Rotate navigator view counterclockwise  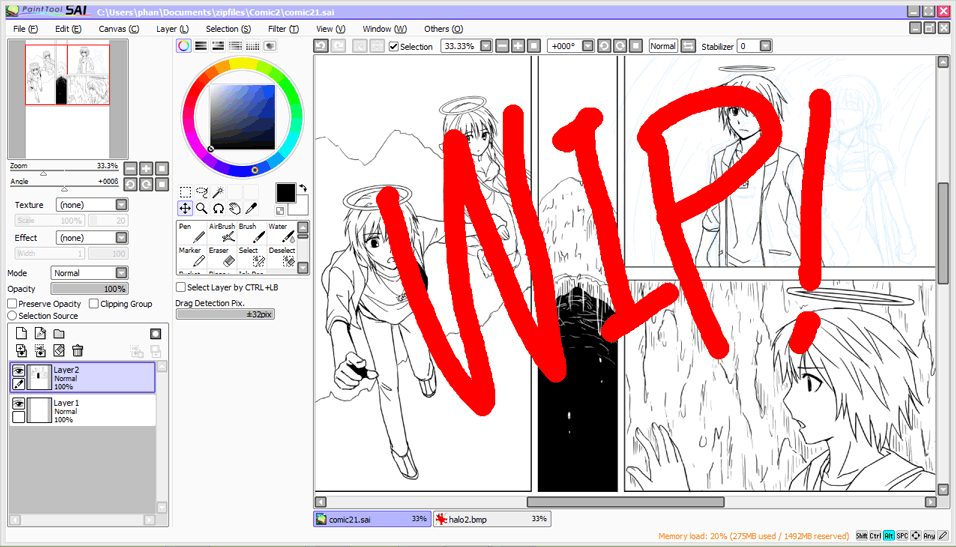click(130, 185)
